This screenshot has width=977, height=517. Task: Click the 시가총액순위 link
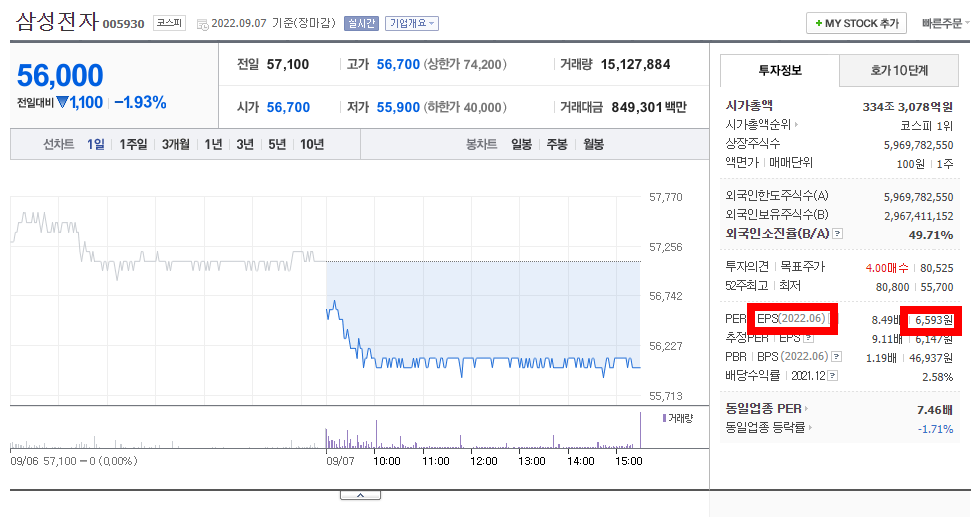[x=758, y=125]
